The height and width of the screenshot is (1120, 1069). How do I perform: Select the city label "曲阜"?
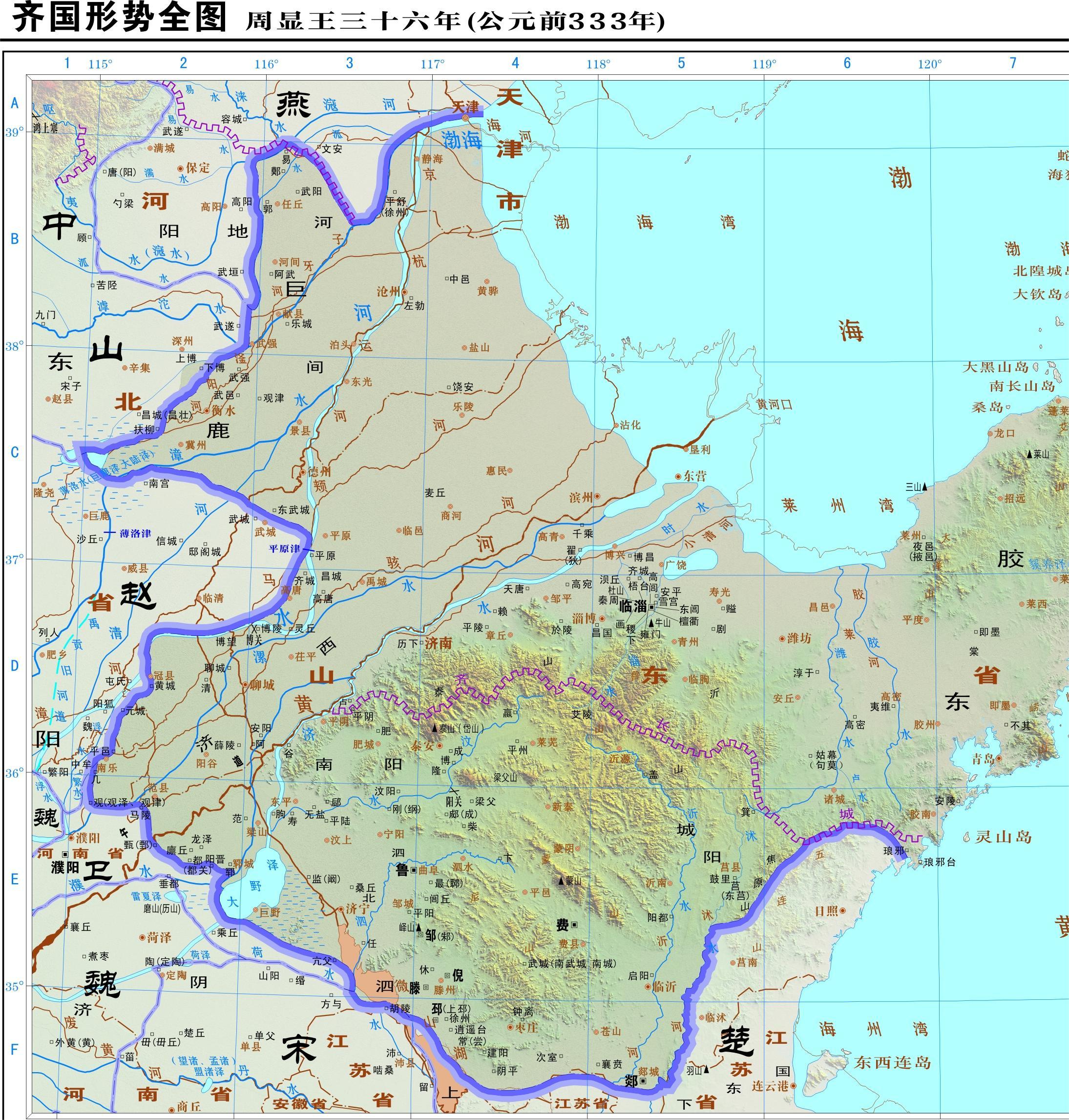pyautogui.click(x=428, y=870)
